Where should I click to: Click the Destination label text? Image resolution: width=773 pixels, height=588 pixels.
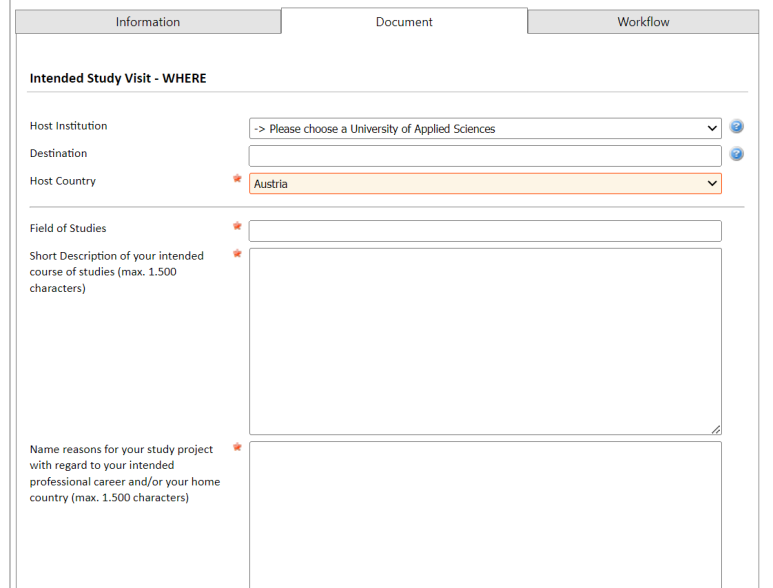coord(58,153)
